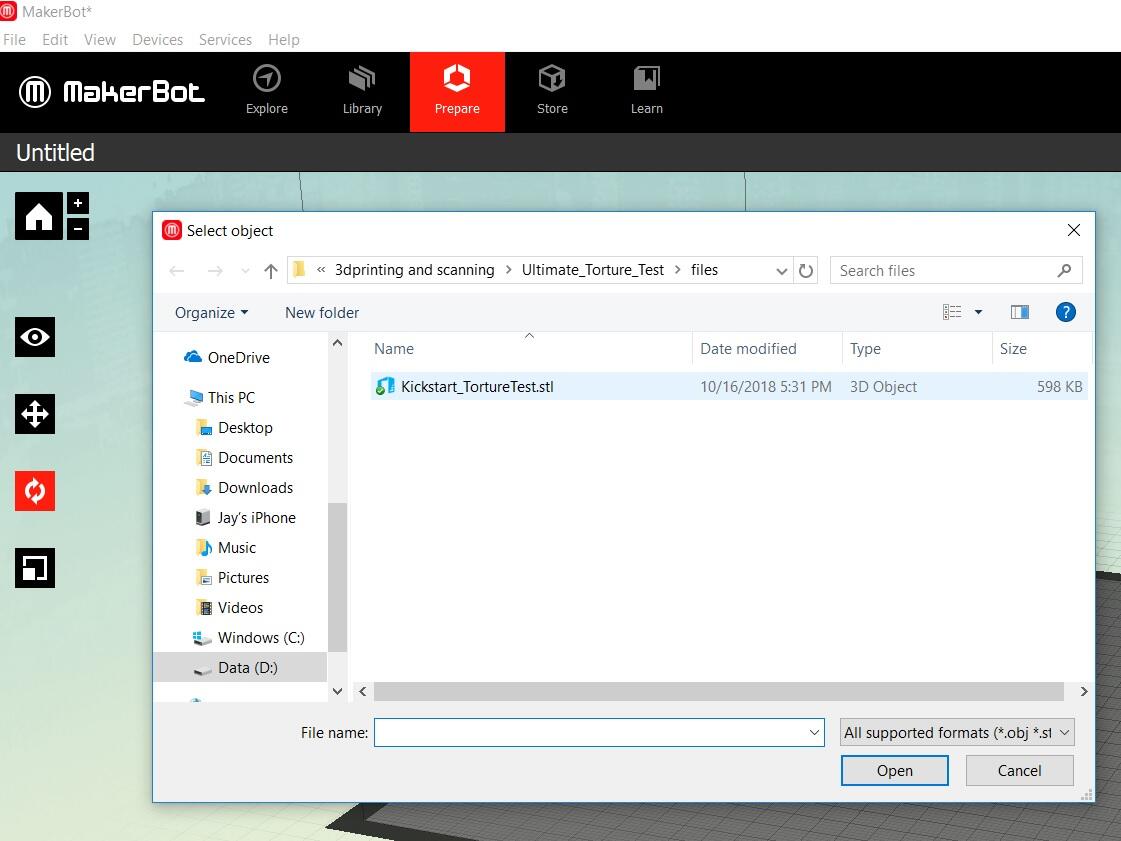Click New folder button
1121x841 pixels.
click(322, 313)
